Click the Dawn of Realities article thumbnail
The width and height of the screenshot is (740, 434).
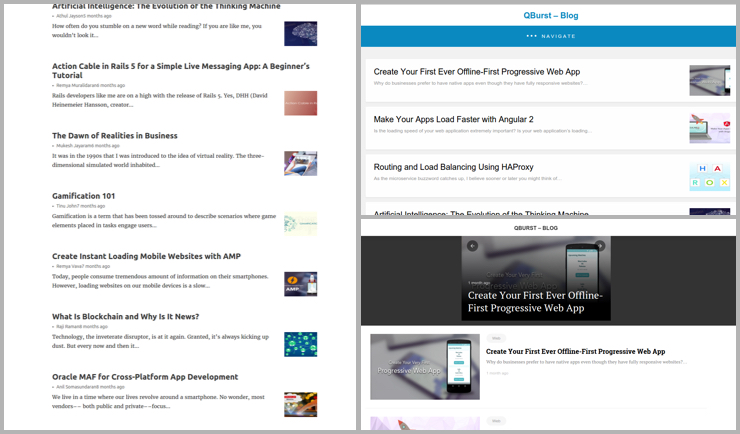[301, 163]
